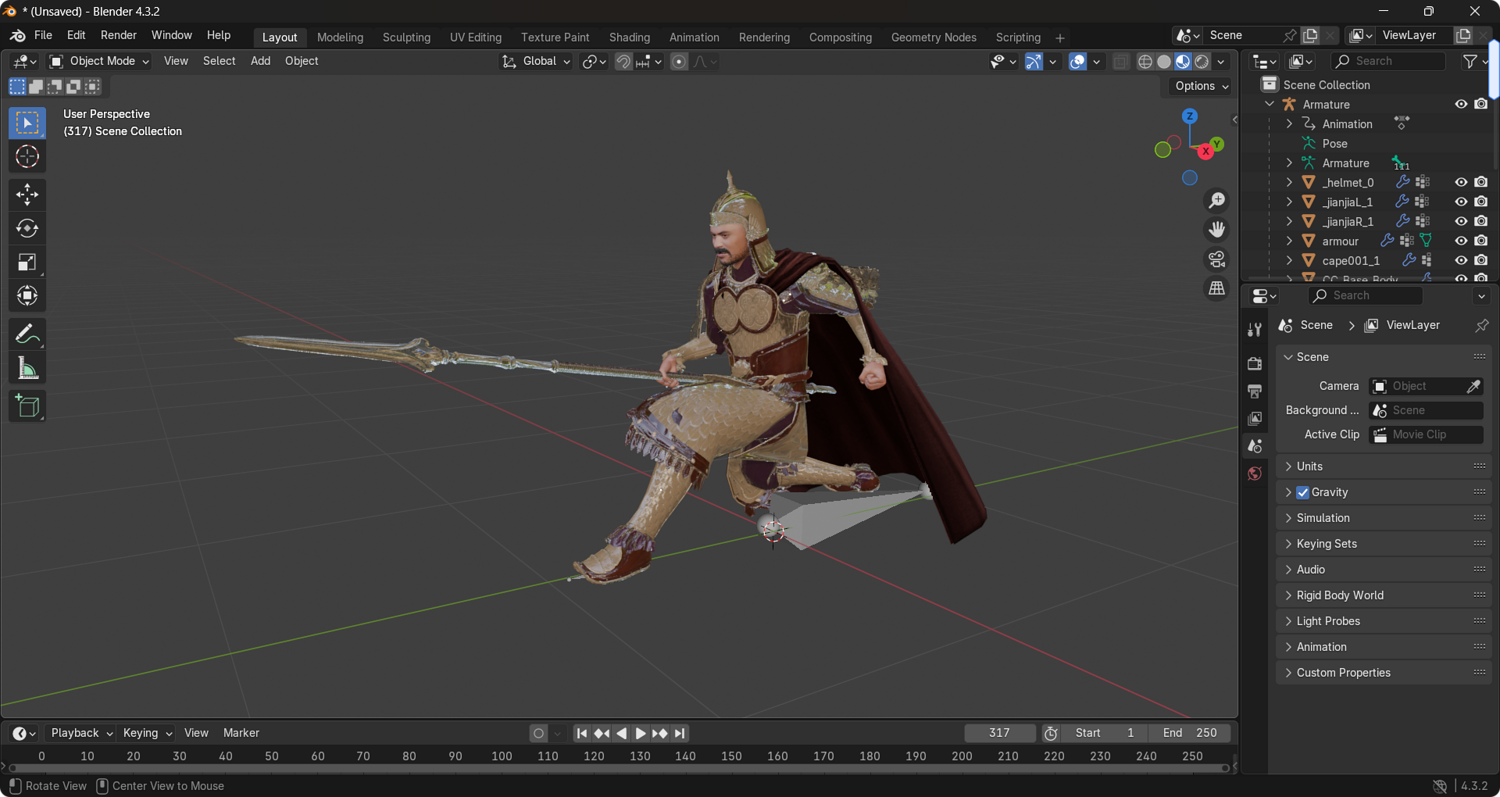Image resolution: width=1500 pixels, height=797 pixels.
Task: Play the animation forward
Action: pos(641,734)
